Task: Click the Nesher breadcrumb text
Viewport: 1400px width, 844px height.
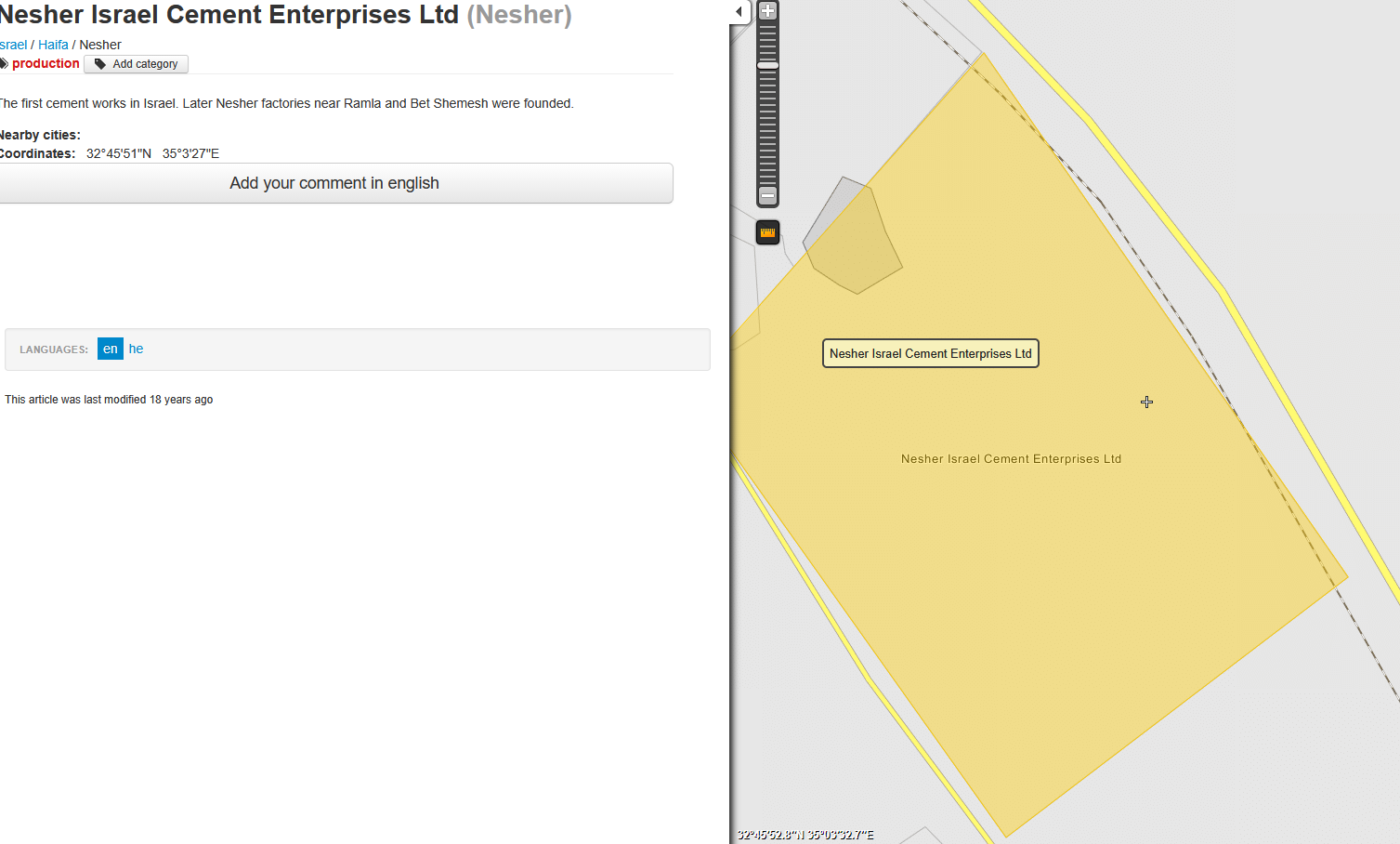Action: coord(100,45)
